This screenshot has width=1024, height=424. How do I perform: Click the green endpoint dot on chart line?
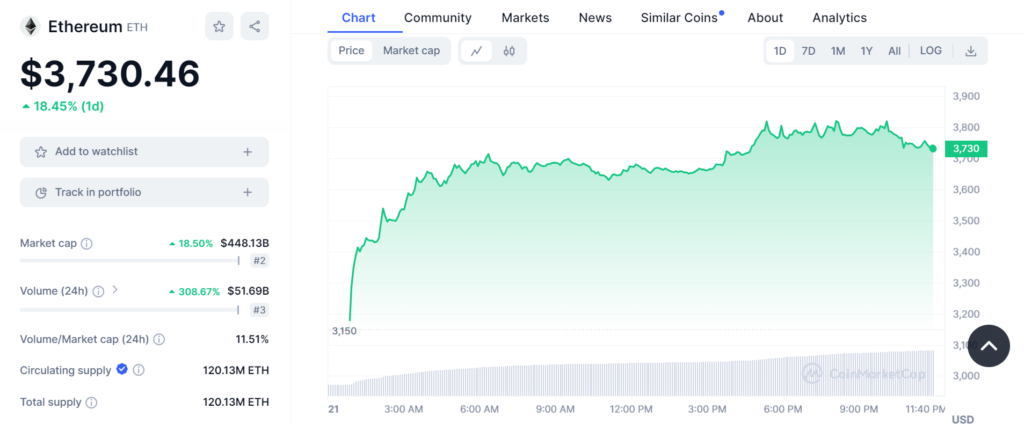point(933,149)
